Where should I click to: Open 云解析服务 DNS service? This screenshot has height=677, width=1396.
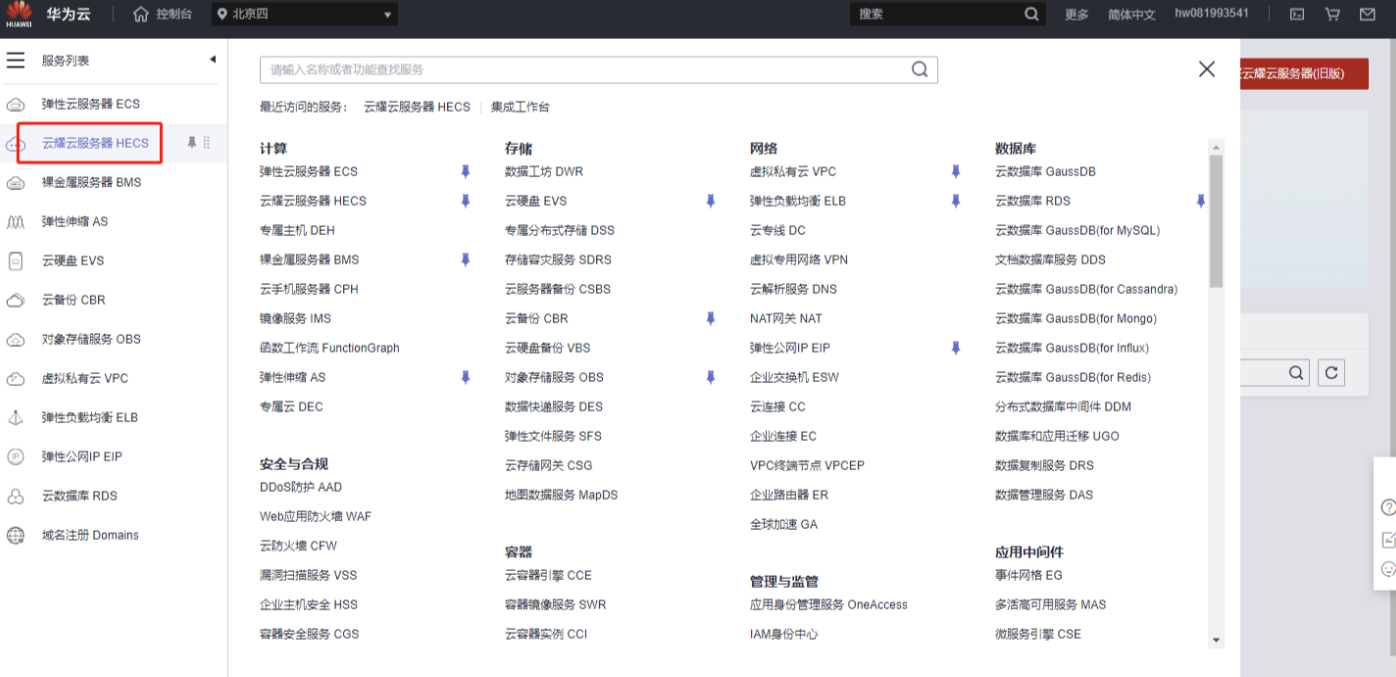(794, 289)
